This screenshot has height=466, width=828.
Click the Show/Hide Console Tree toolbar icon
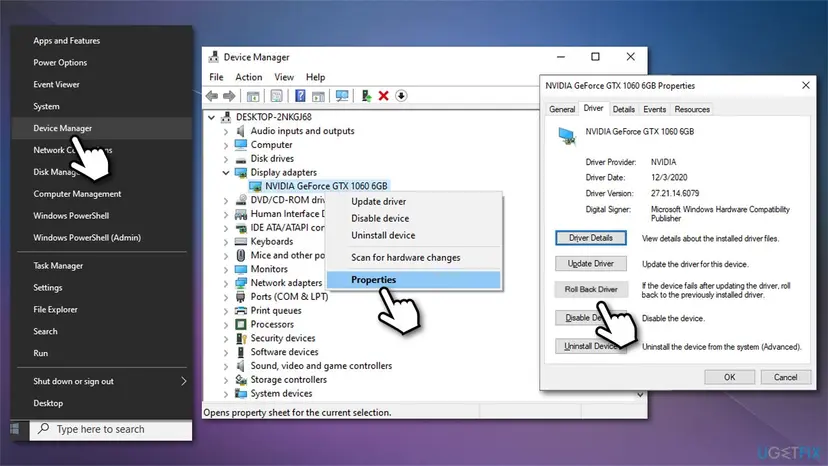253,96
